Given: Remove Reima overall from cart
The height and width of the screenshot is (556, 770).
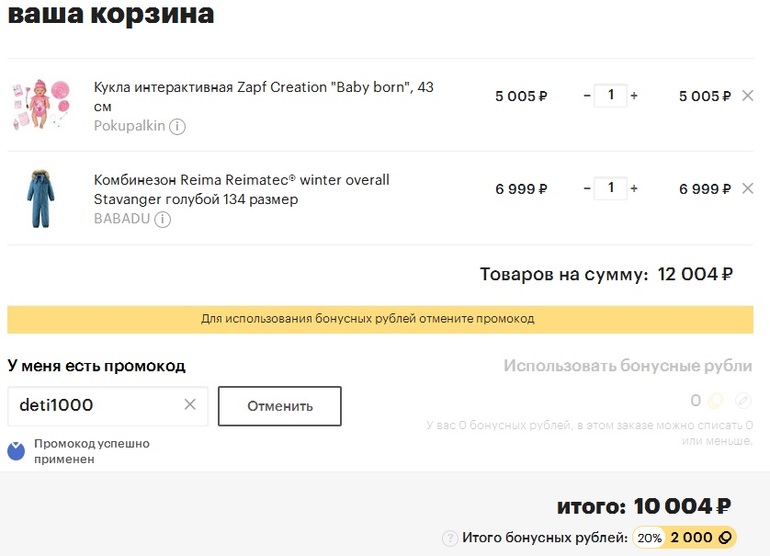Looking at the screenshot, I should click(x=747, y=188).
